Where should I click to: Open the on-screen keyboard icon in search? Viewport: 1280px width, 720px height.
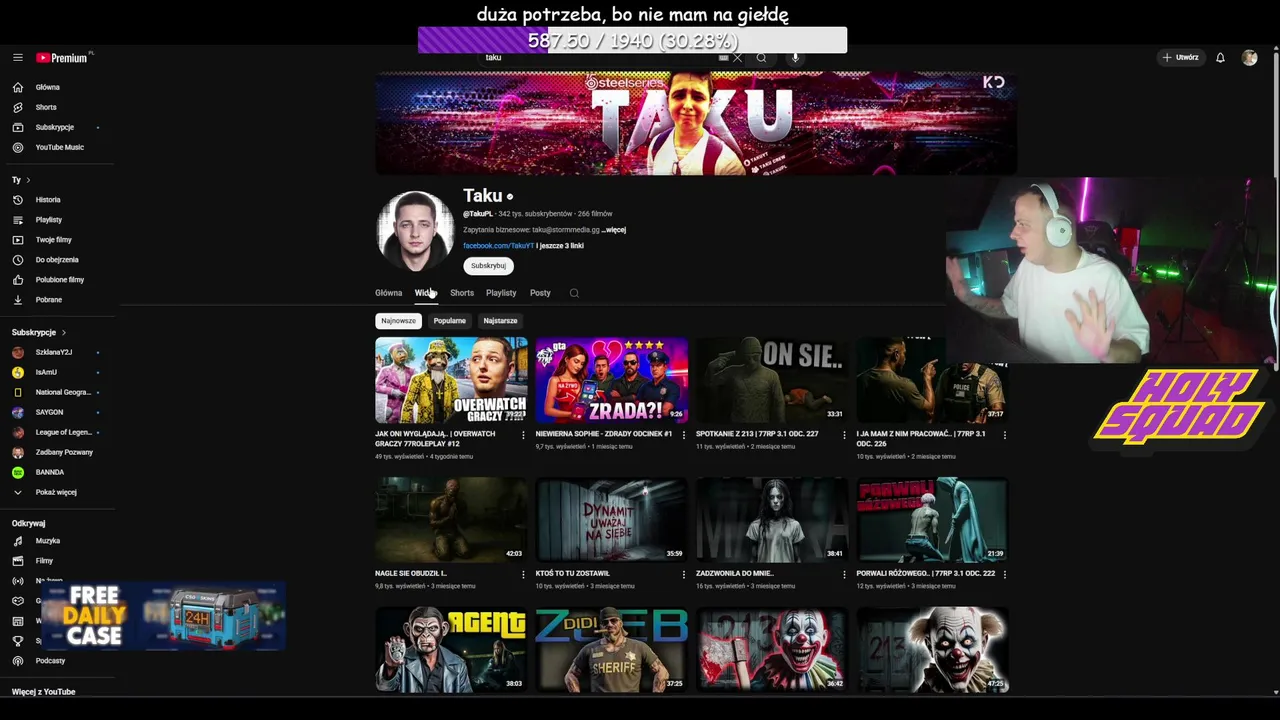click(x=723, y=58)
